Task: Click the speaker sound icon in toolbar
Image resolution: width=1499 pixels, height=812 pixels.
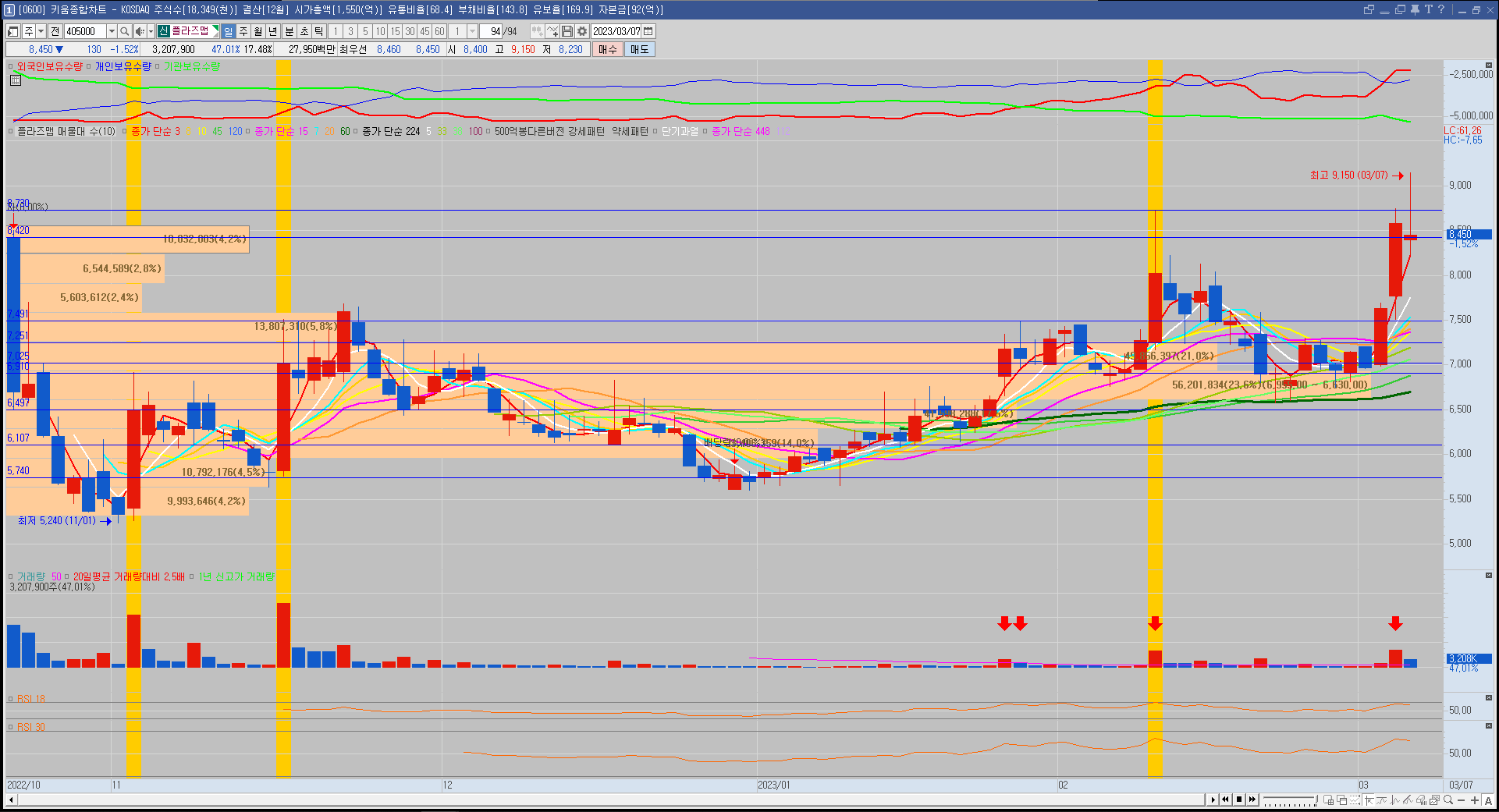Action: (x=140, y=31)
